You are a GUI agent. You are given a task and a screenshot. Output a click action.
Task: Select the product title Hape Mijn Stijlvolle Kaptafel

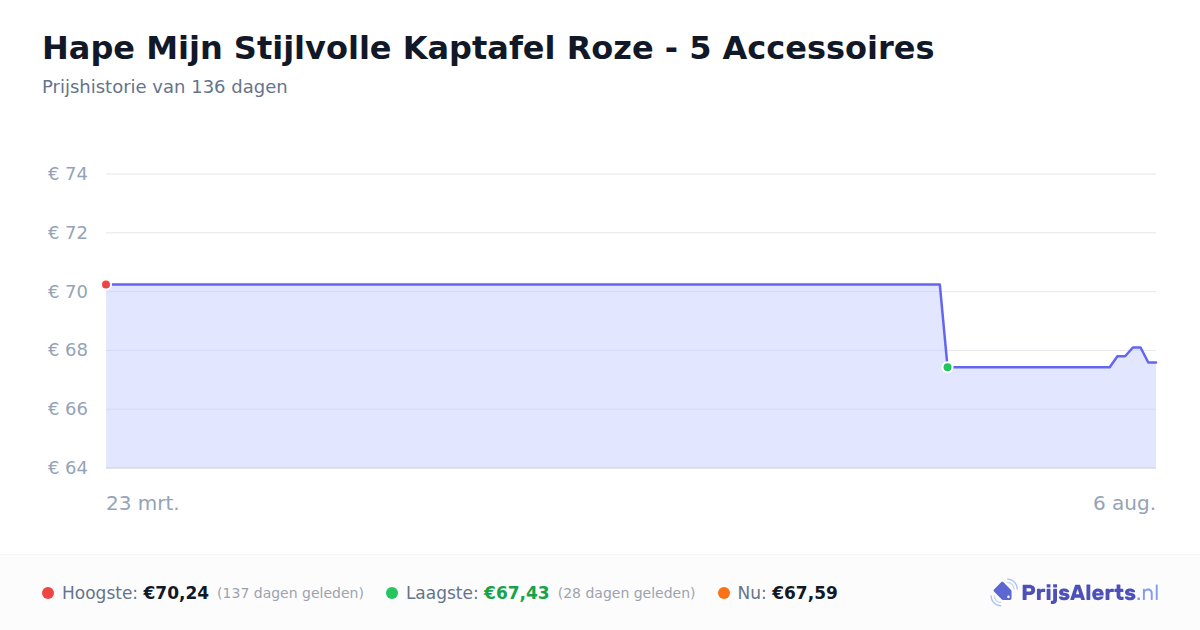tap(488, 48)
